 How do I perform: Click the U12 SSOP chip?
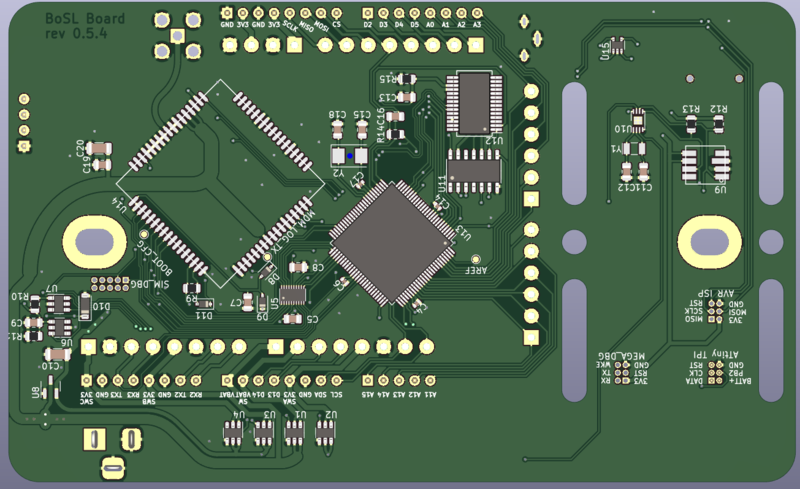tap(474, 103)
